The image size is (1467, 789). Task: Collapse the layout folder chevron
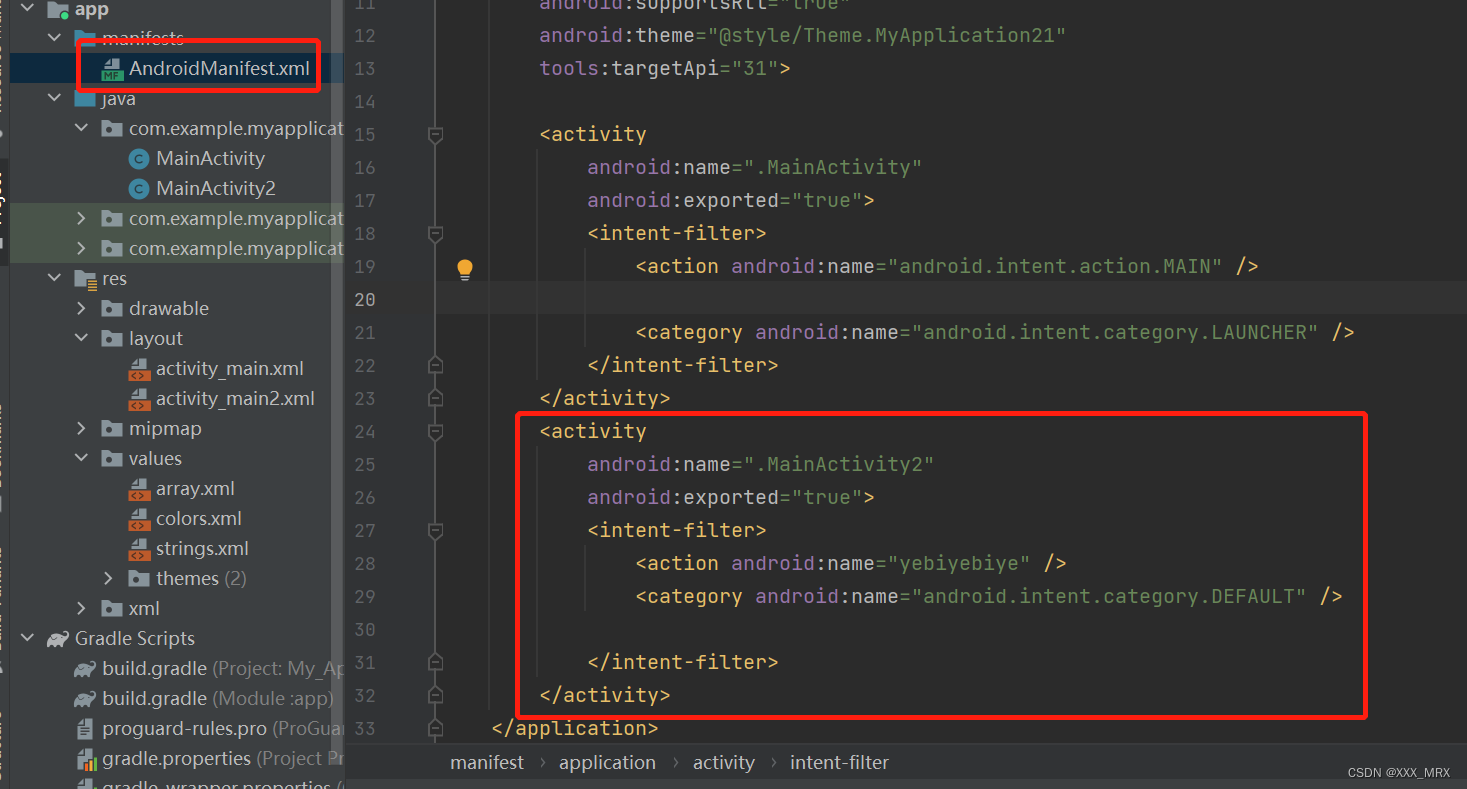(81, 338)
